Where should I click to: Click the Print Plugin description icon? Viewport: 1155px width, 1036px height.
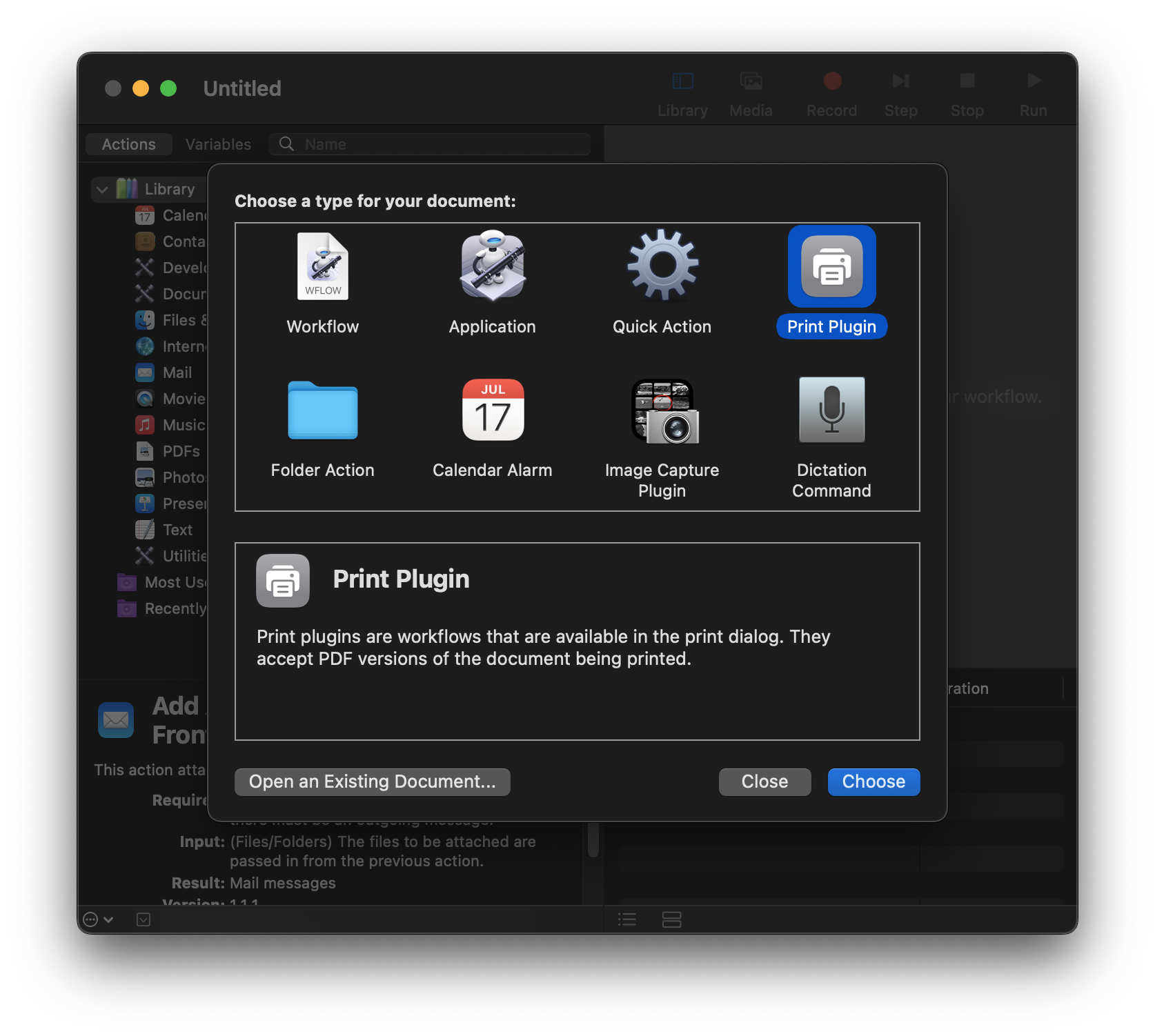click(283, 581)
